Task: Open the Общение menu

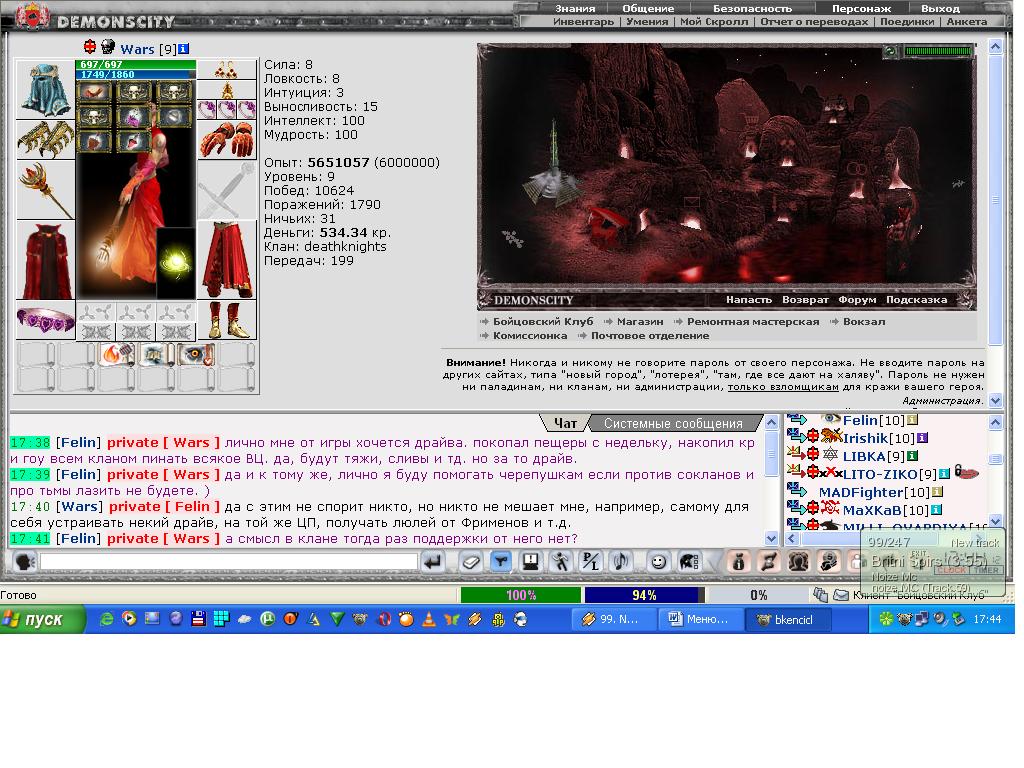Action: pyautogui.click(x=648, y=8)
